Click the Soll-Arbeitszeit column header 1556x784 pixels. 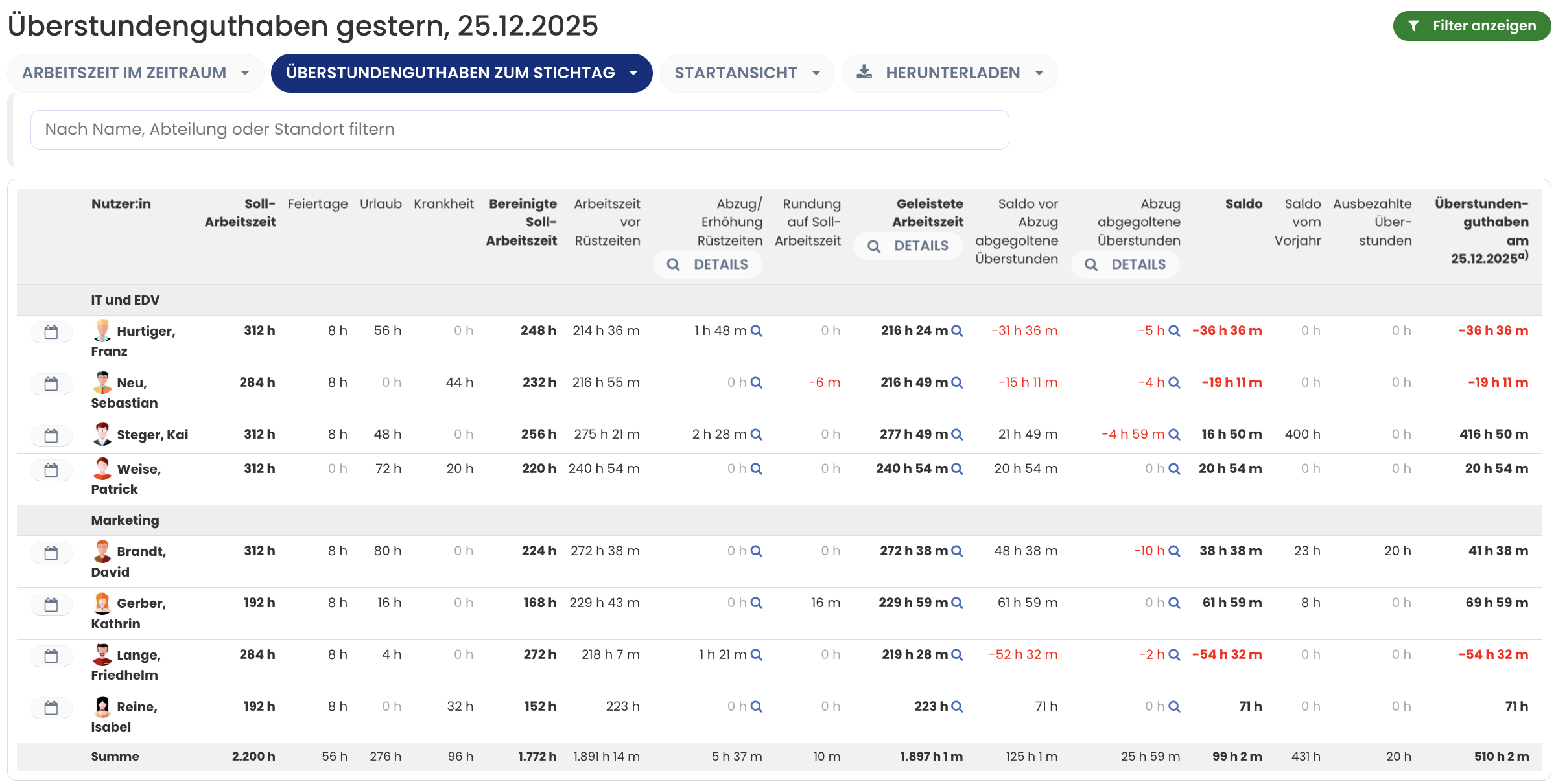coord(241,213)
